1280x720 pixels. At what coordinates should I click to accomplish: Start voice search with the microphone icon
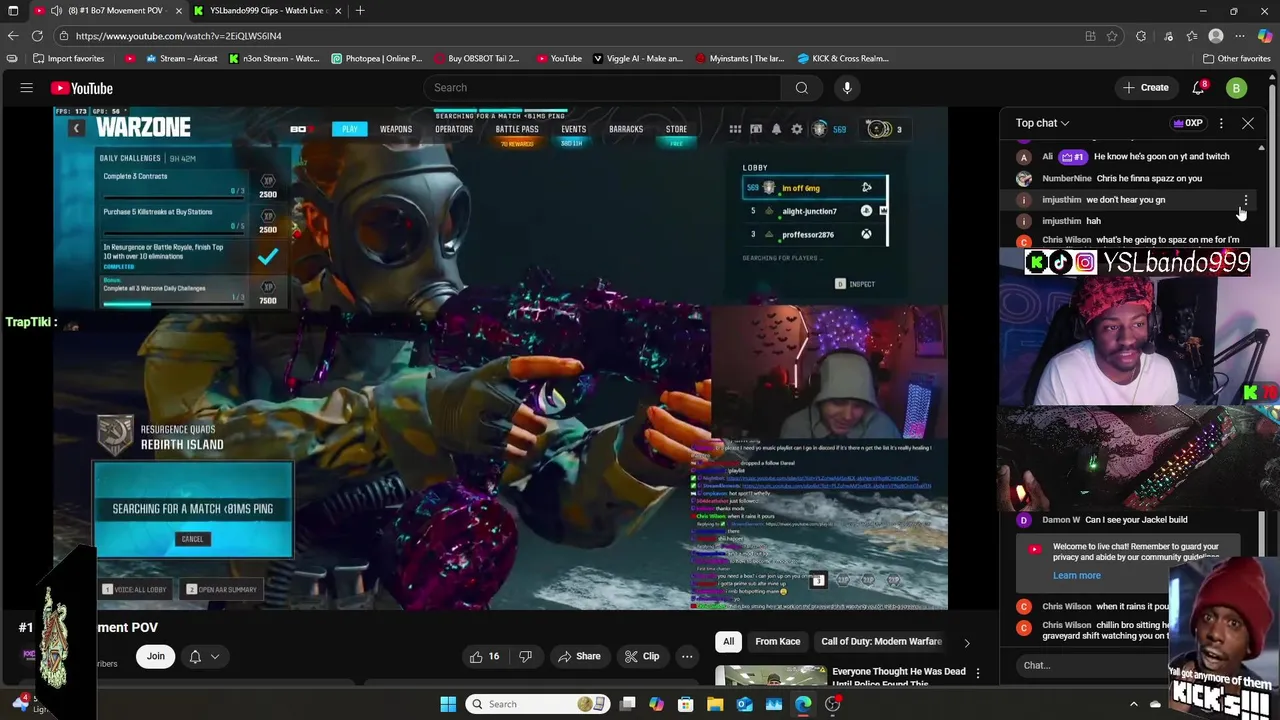point(847,88)
